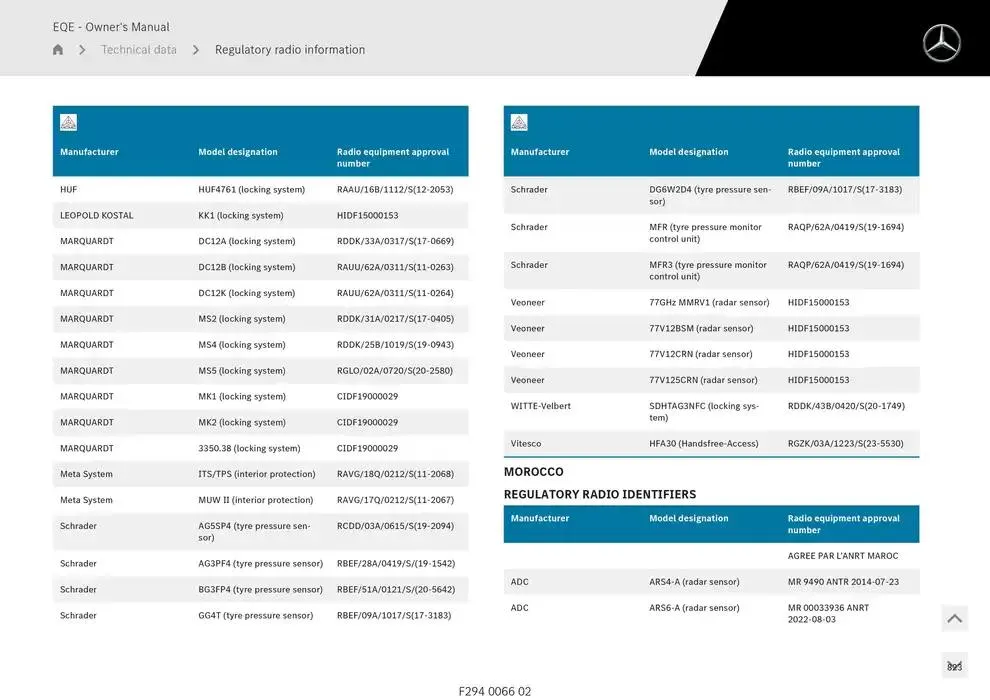This screenshot has height=700, width=990.
Task: Click Regulatory radio information breadcrumb
Action: click(x=290, y=50)
